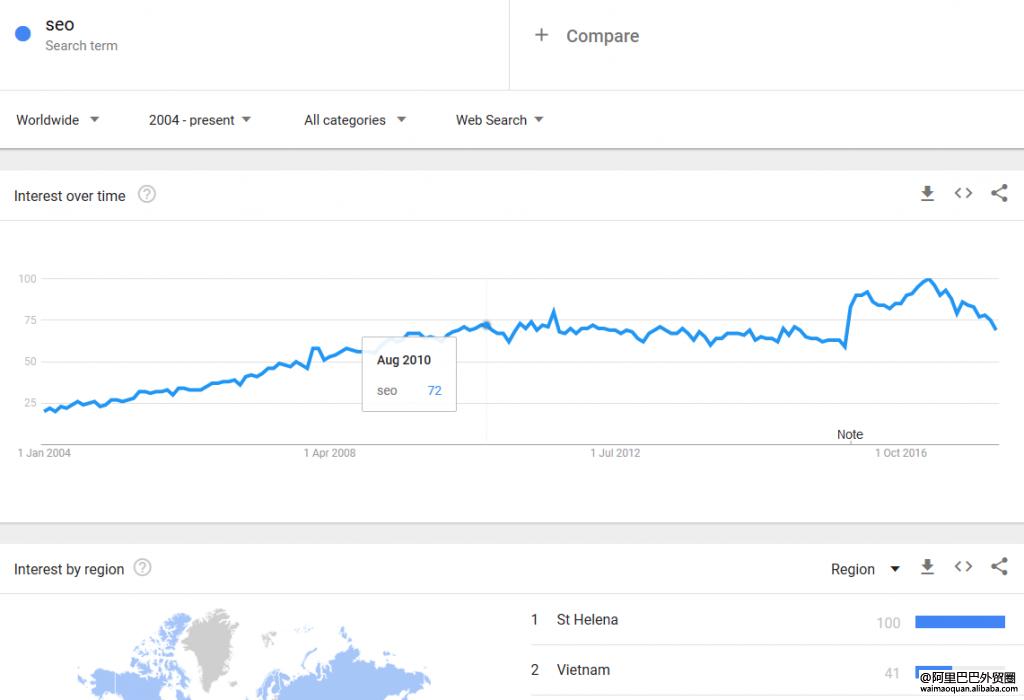The width and height of the screenshot is (1024, 700).
Task: Open embed code for Interest over time
Action: click(x=963, y=194)
